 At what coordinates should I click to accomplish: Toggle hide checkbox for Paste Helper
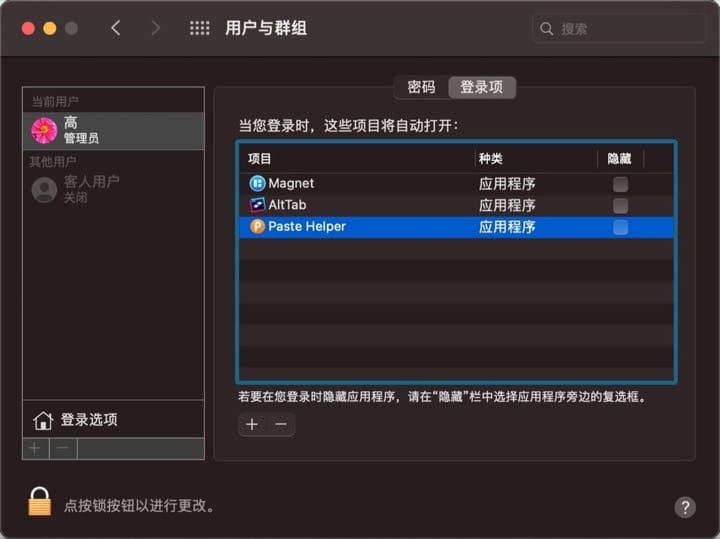point(620,227)
